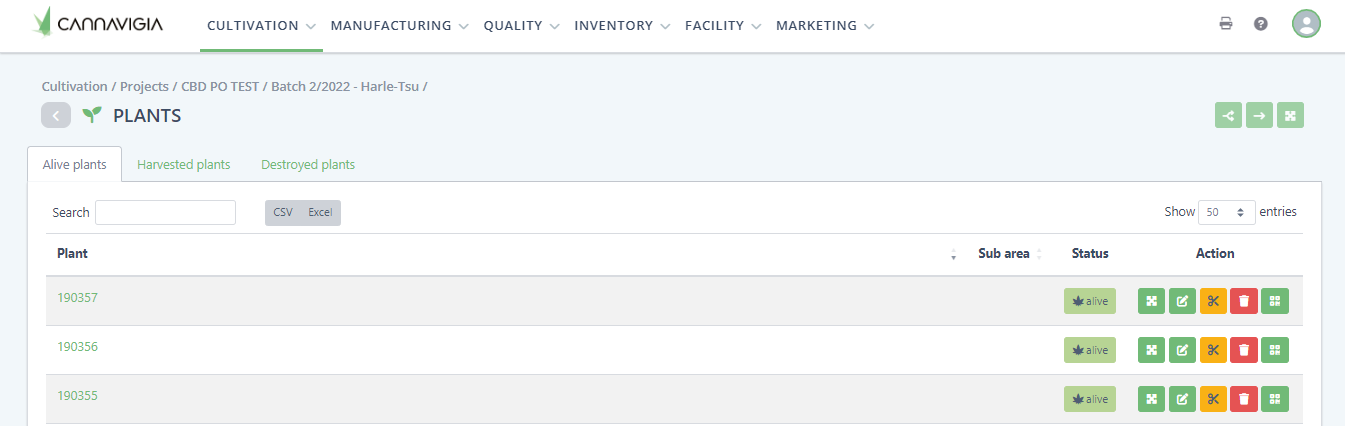
Task: Open the help question mark icon
Action: [x=1261, y=24]
